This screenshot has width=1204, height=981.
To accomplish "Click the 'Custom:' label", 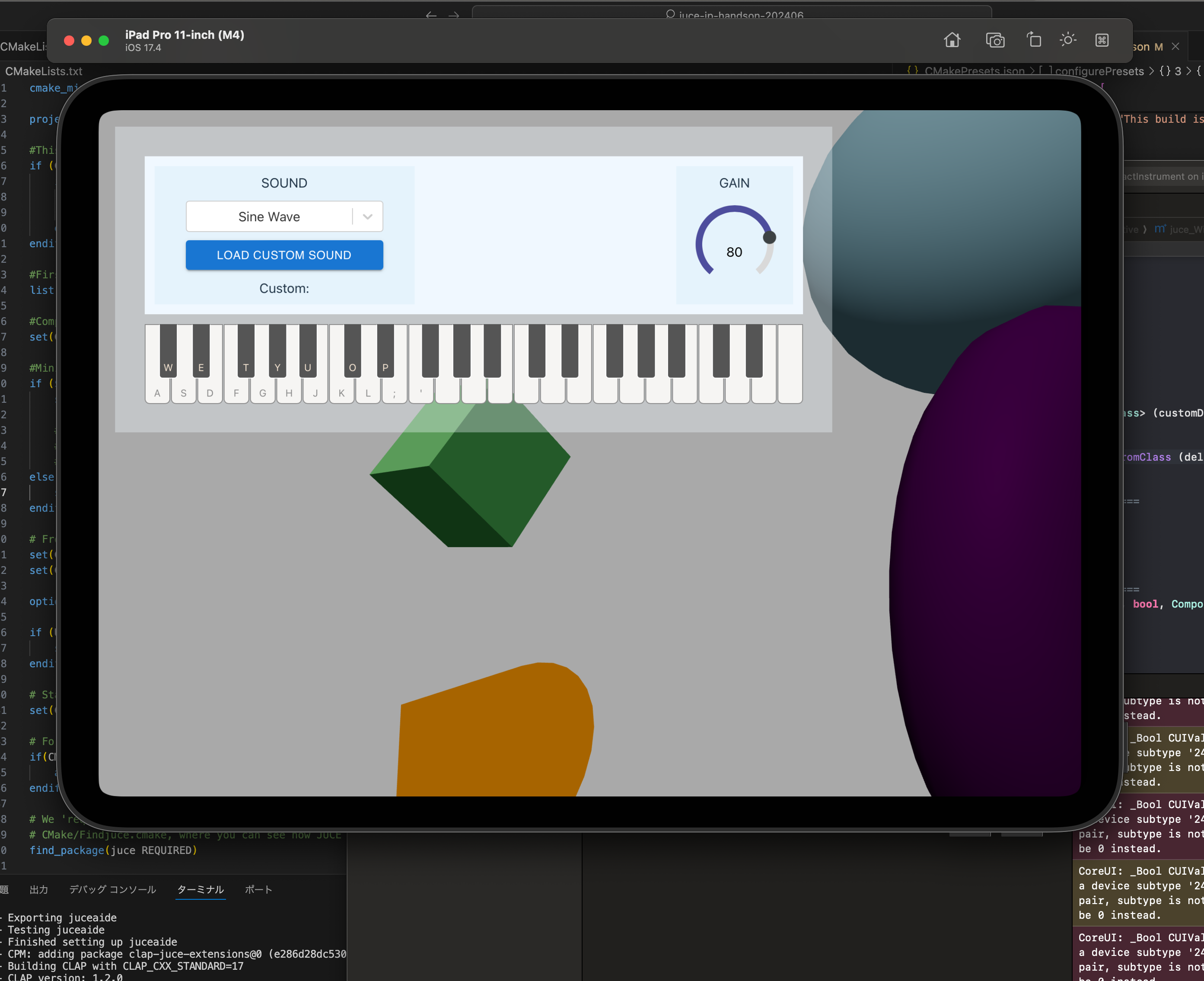I will pos(284,288).
